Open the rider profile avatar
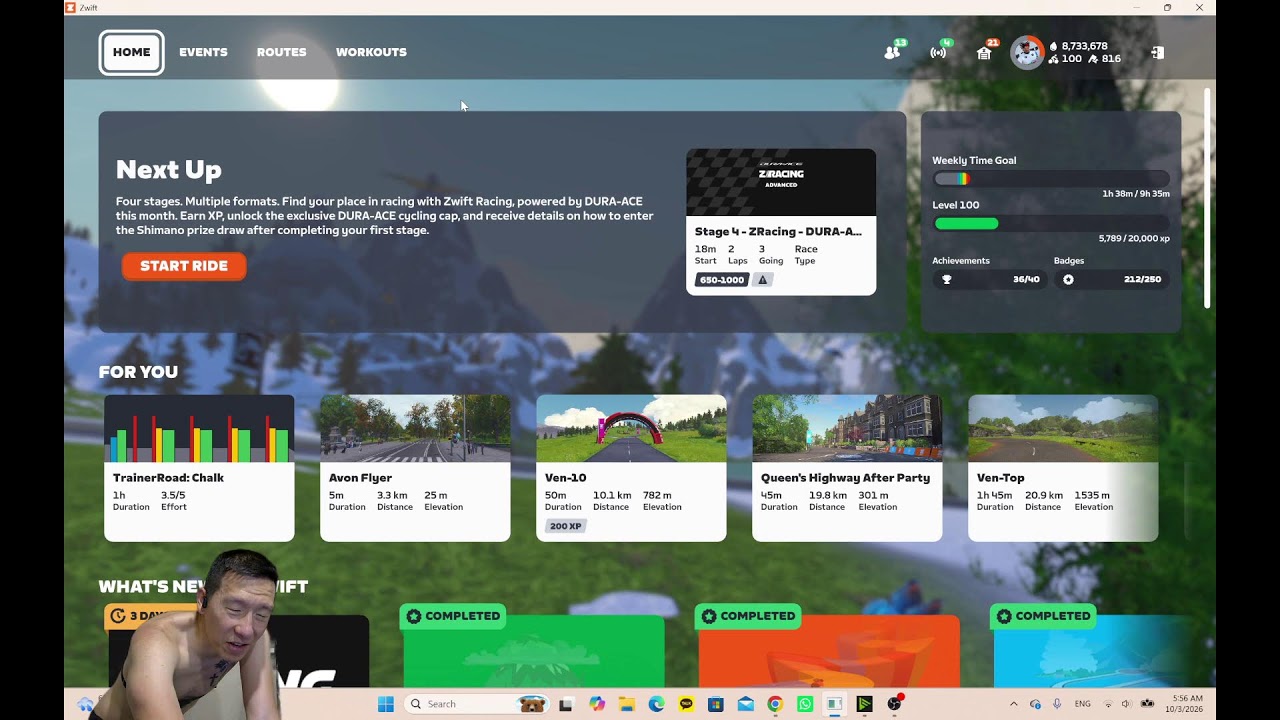Viewport: 1280px width, 720px height. pyautogui.click(x=1027, y=52)
